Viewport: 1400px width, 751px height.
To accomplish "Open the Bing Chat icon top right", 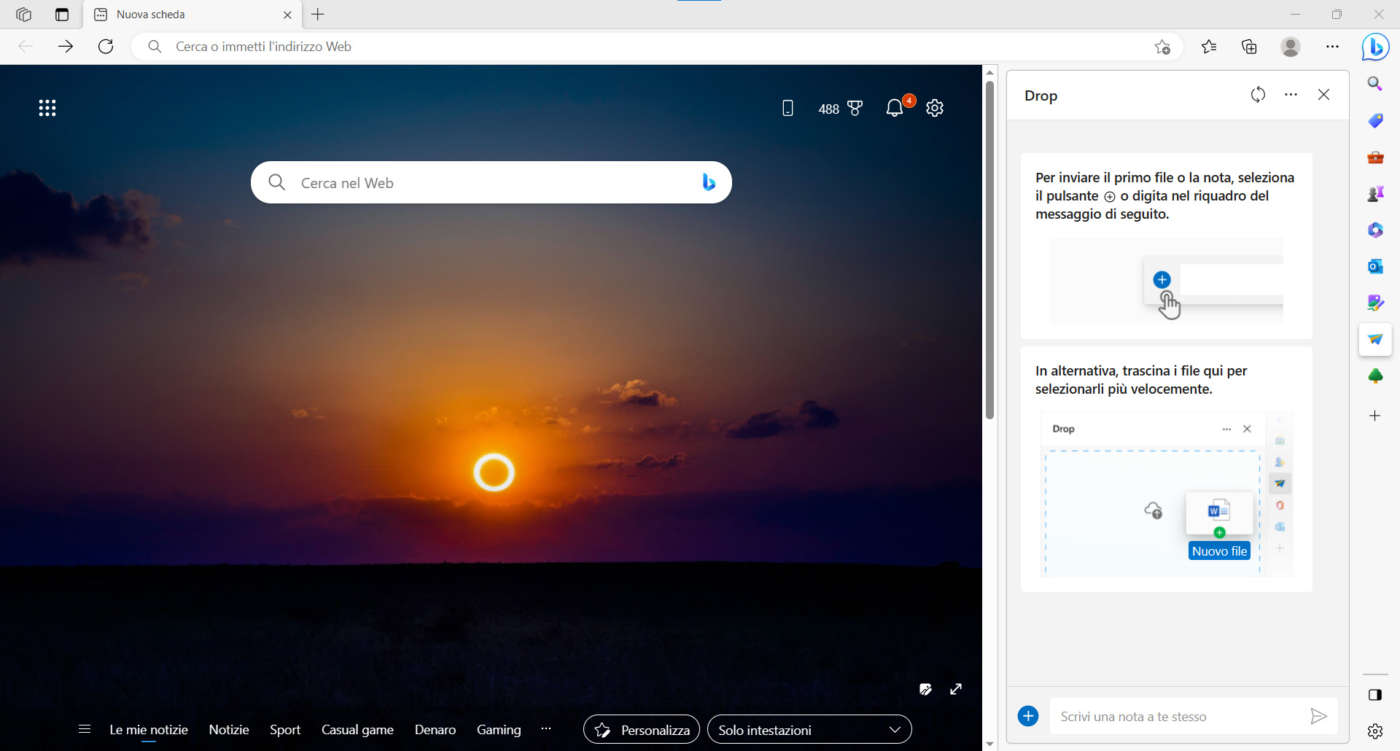I will pos(1374,46).
